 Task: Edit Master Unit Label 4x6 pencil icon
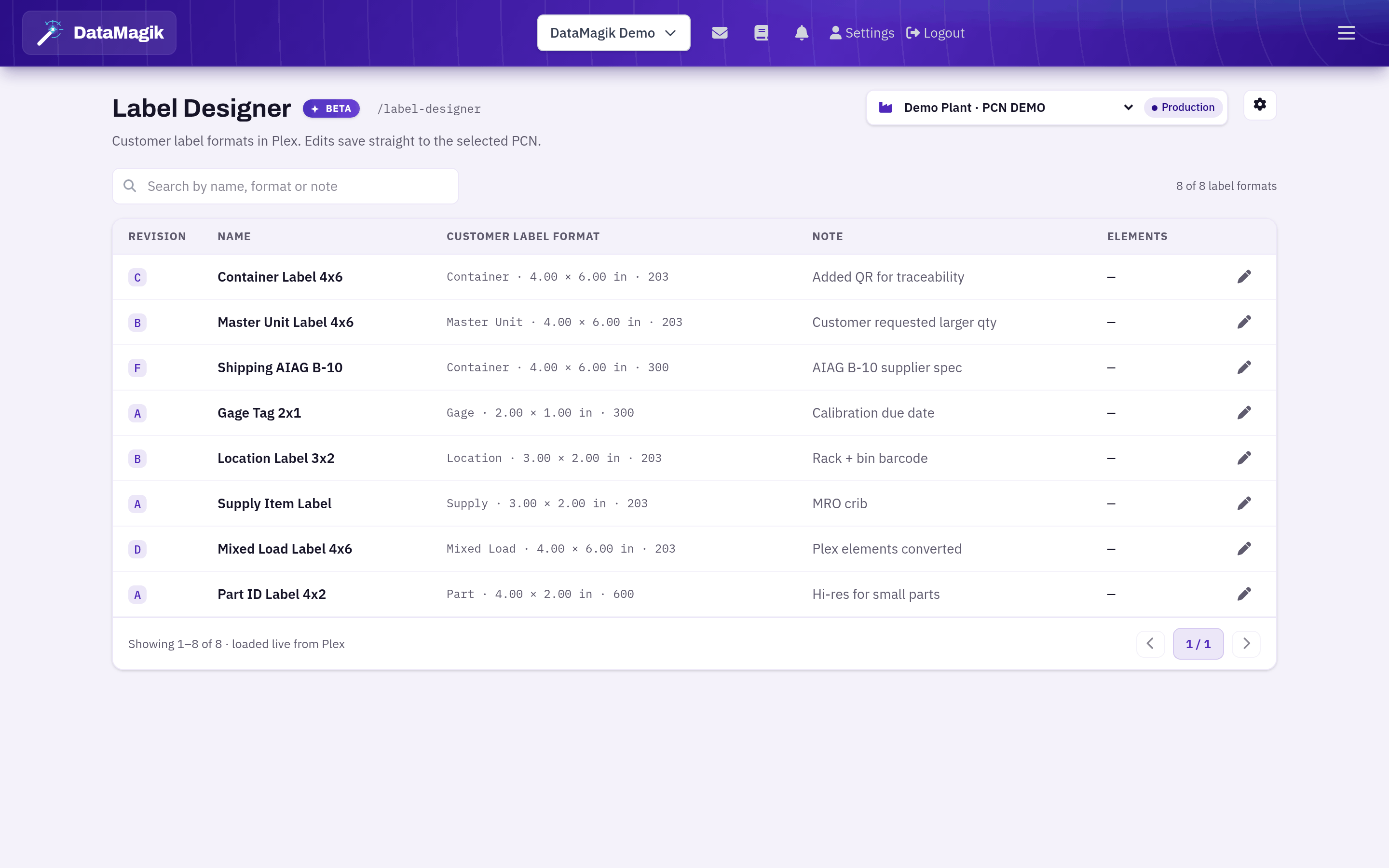[x=1244, y=322]
